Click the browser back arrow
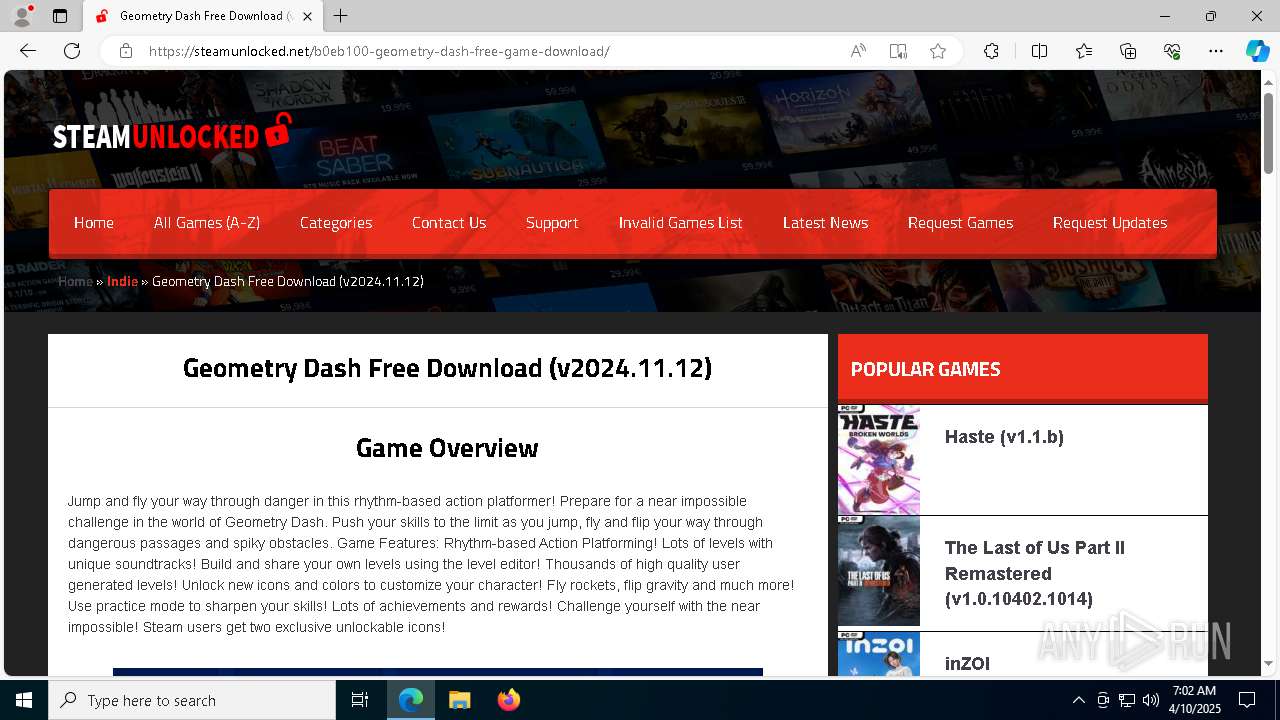Image resolution: width=1280 pixels, height=720 pixels. point(28,51)
